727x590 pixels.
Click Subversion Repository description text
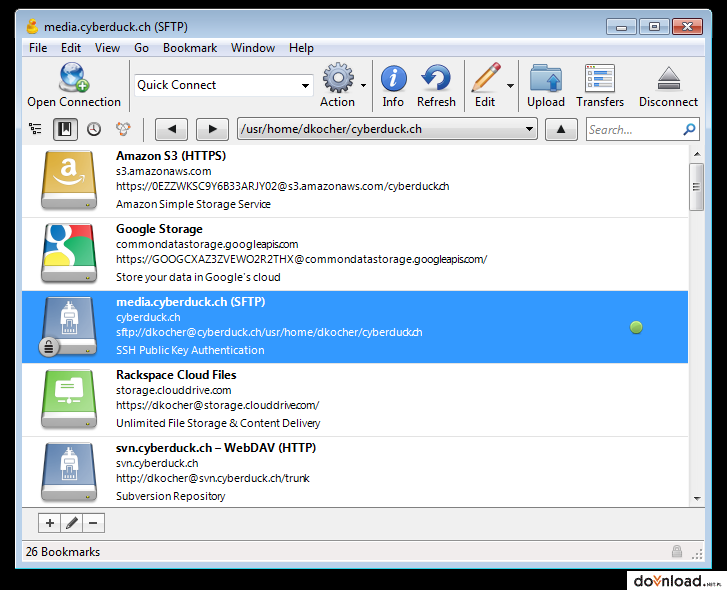(x=171, y=496)
